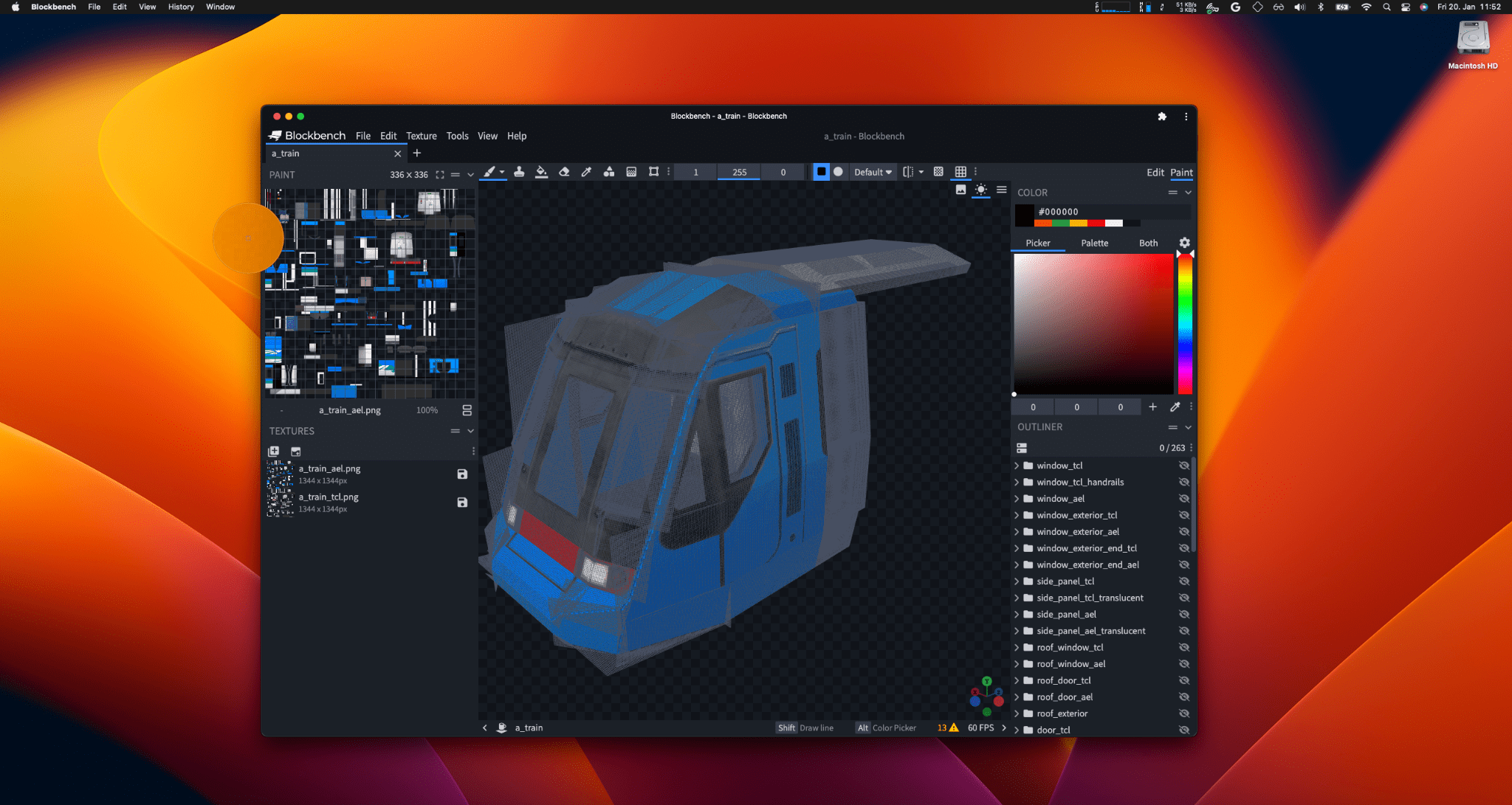Switch to Palette color mode tab

pyautogui.click(x=1094, y=242)
